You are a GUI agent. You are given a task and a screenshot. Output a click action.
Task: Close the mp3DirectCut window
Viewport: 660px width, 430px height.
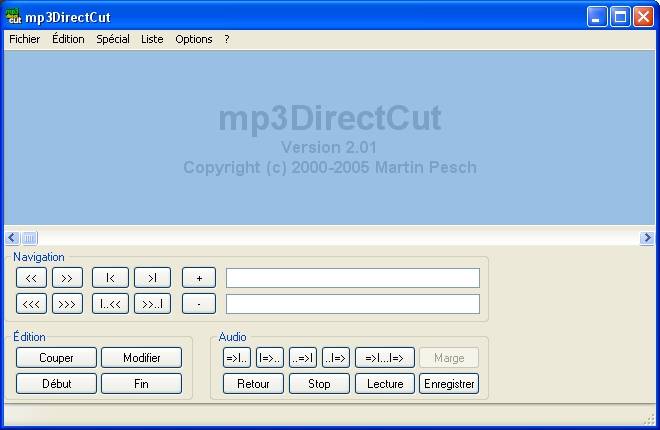click(x=644, y=17)
